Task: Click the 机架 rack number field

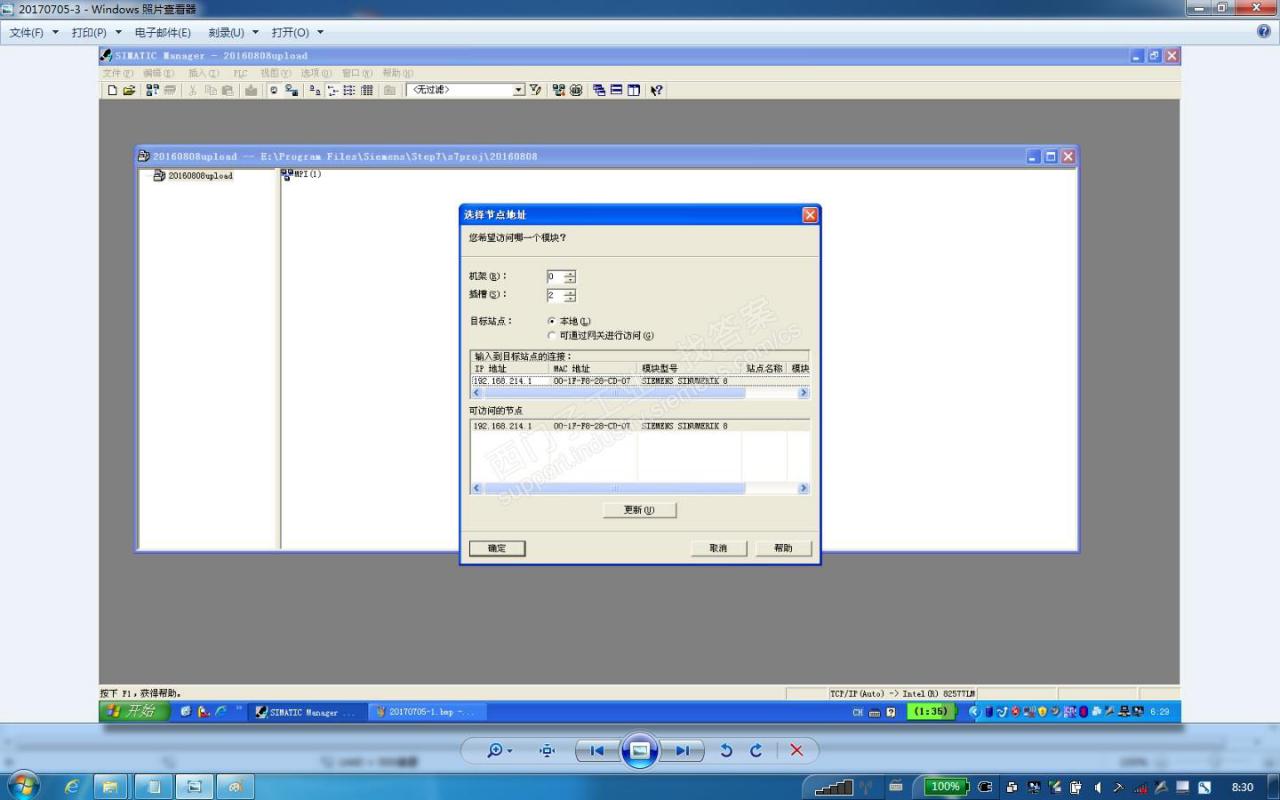Action: click(x=555, y=277)
